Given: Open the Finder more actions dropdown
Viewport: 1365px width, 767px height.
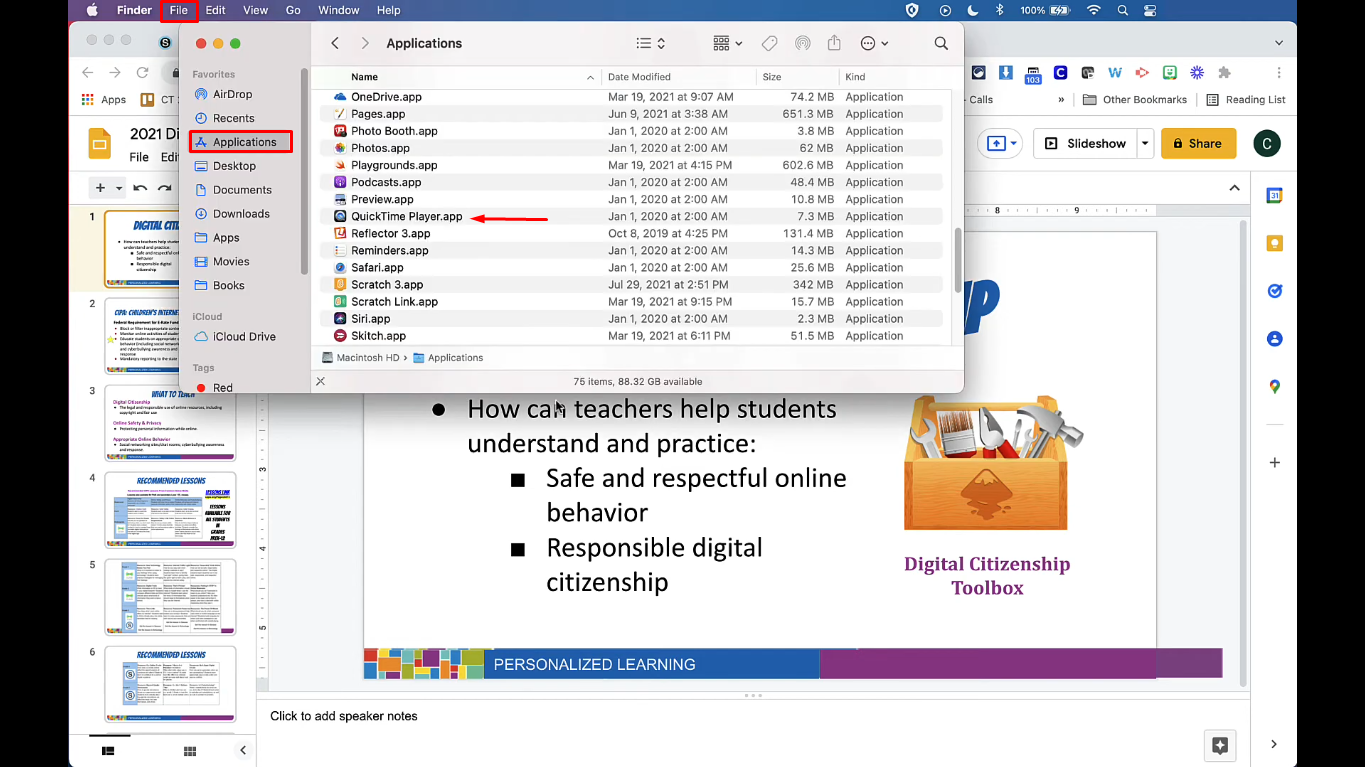Looking at the screenshot, I should coord(874,43).
